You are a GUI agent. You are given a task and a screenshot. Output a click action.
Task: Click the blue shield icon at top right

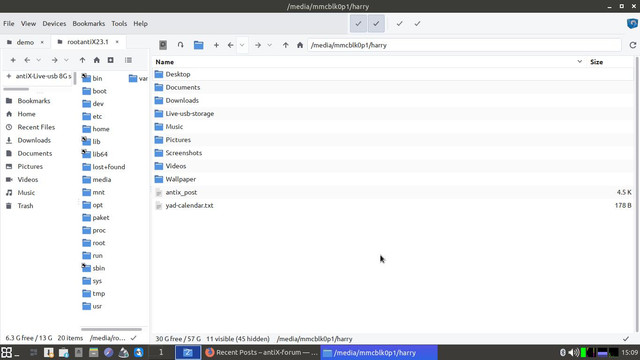click(x=632, y=23)
